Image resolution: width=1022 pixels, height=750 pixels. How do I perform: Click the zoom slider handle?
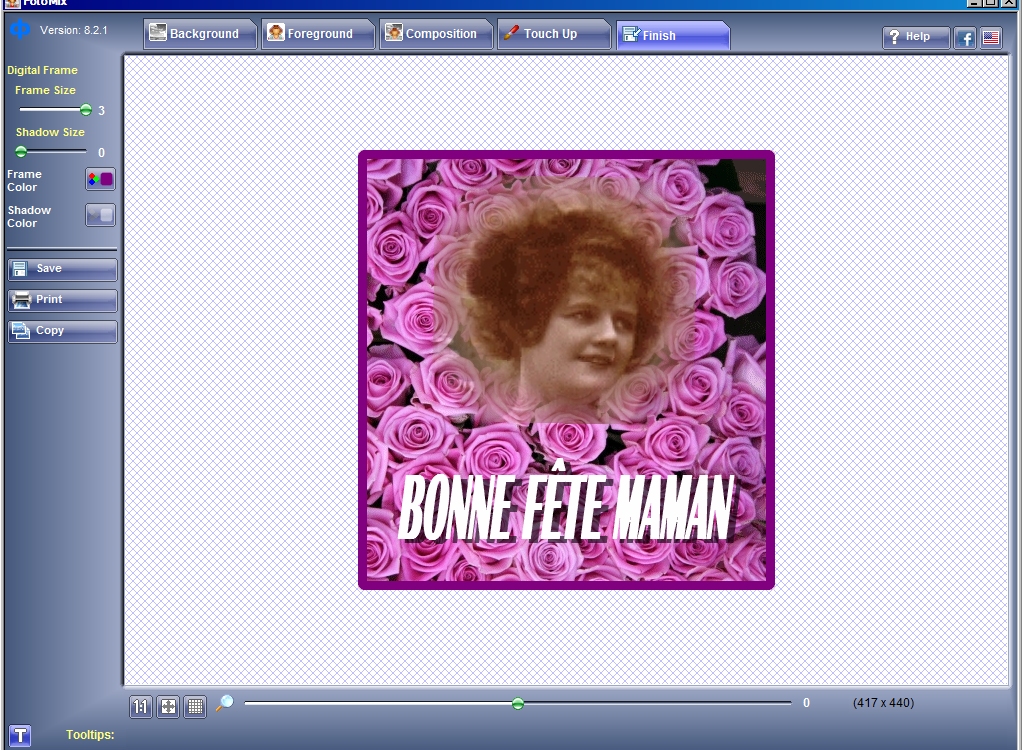518,704
